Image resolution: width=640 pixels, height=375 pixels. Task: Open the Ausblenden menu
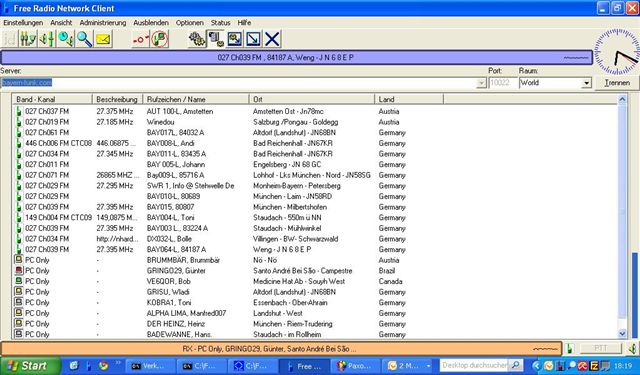tap(151, 23)
